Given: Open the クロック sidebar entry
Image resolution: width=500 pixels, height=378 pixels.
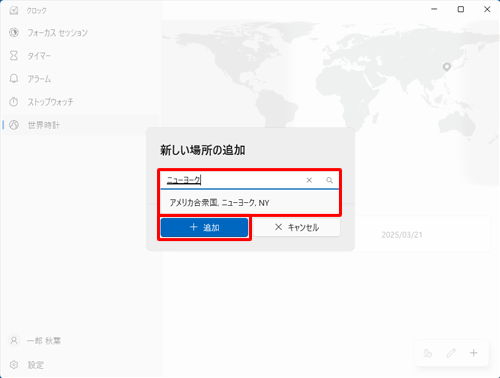Looking at the screenshot, I should (36, 11).
